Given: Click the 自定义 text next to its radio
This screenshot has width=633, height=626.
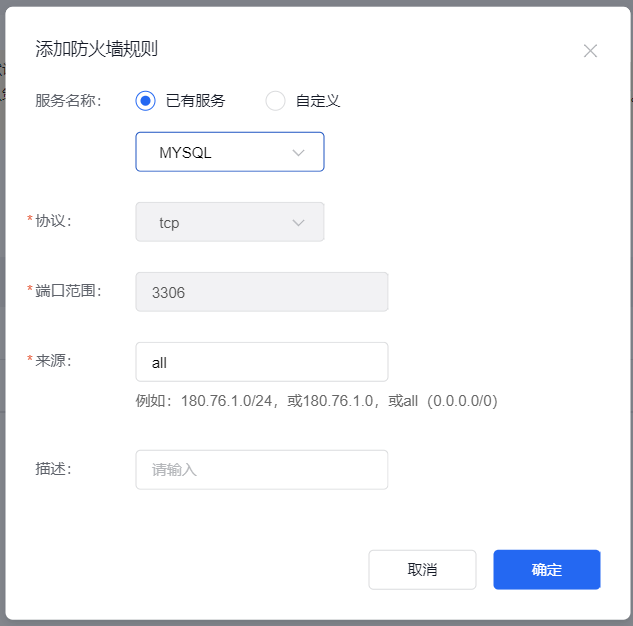Looking at the screenshot, I should click(318, 101).
